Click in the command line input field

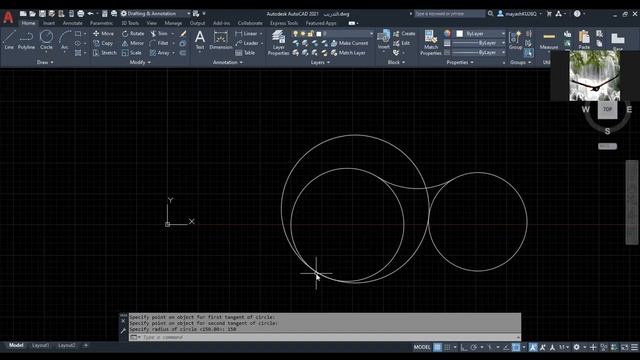329,338
